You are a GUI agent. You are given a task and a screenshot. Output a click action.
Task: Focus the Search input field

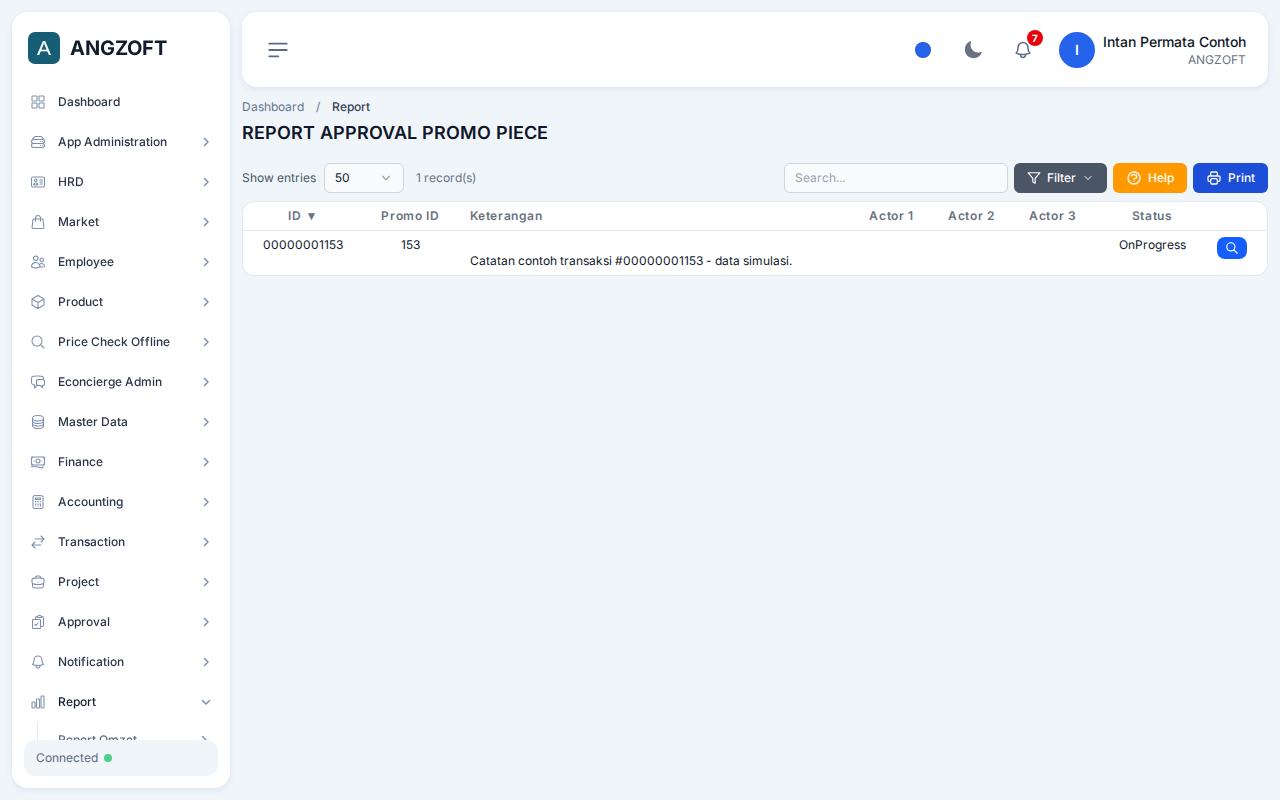click(x=896, y=178)
